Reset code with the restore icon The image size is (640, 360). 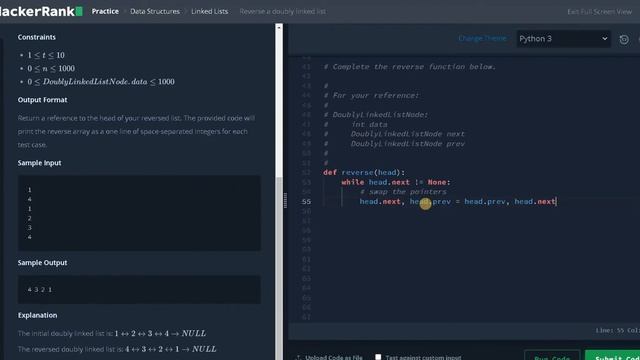[x=624, y=40]
